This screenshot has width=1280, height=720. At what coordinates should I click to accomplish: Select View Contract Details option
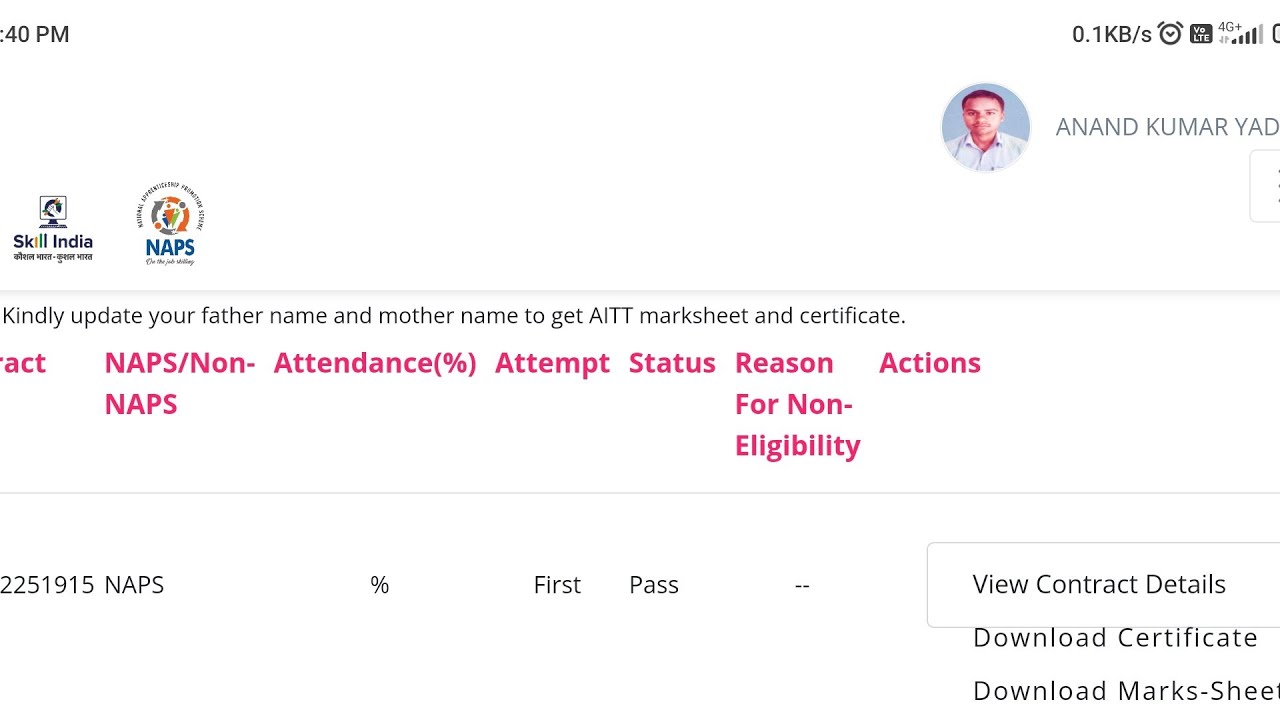click(x=1099, y=584)
